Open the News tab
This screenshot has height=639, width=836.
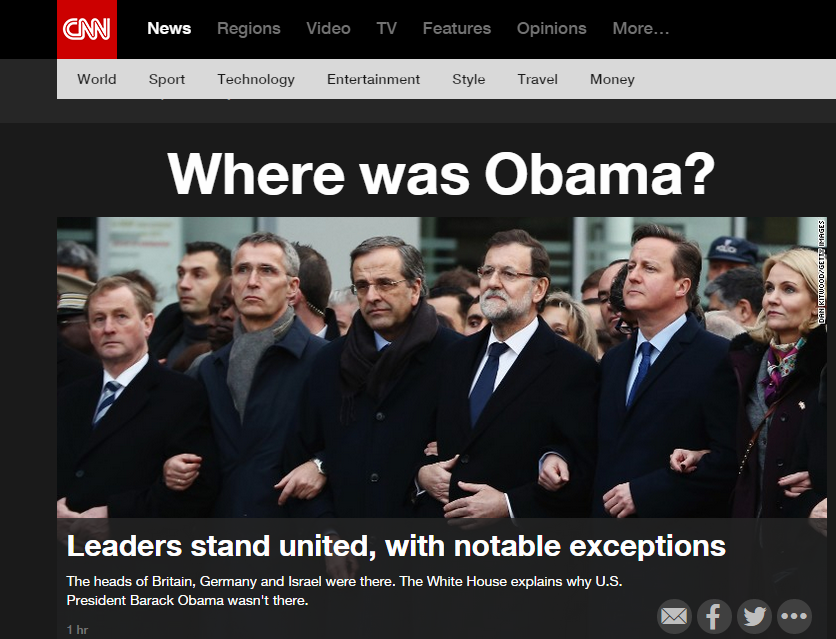click(169, 28)
